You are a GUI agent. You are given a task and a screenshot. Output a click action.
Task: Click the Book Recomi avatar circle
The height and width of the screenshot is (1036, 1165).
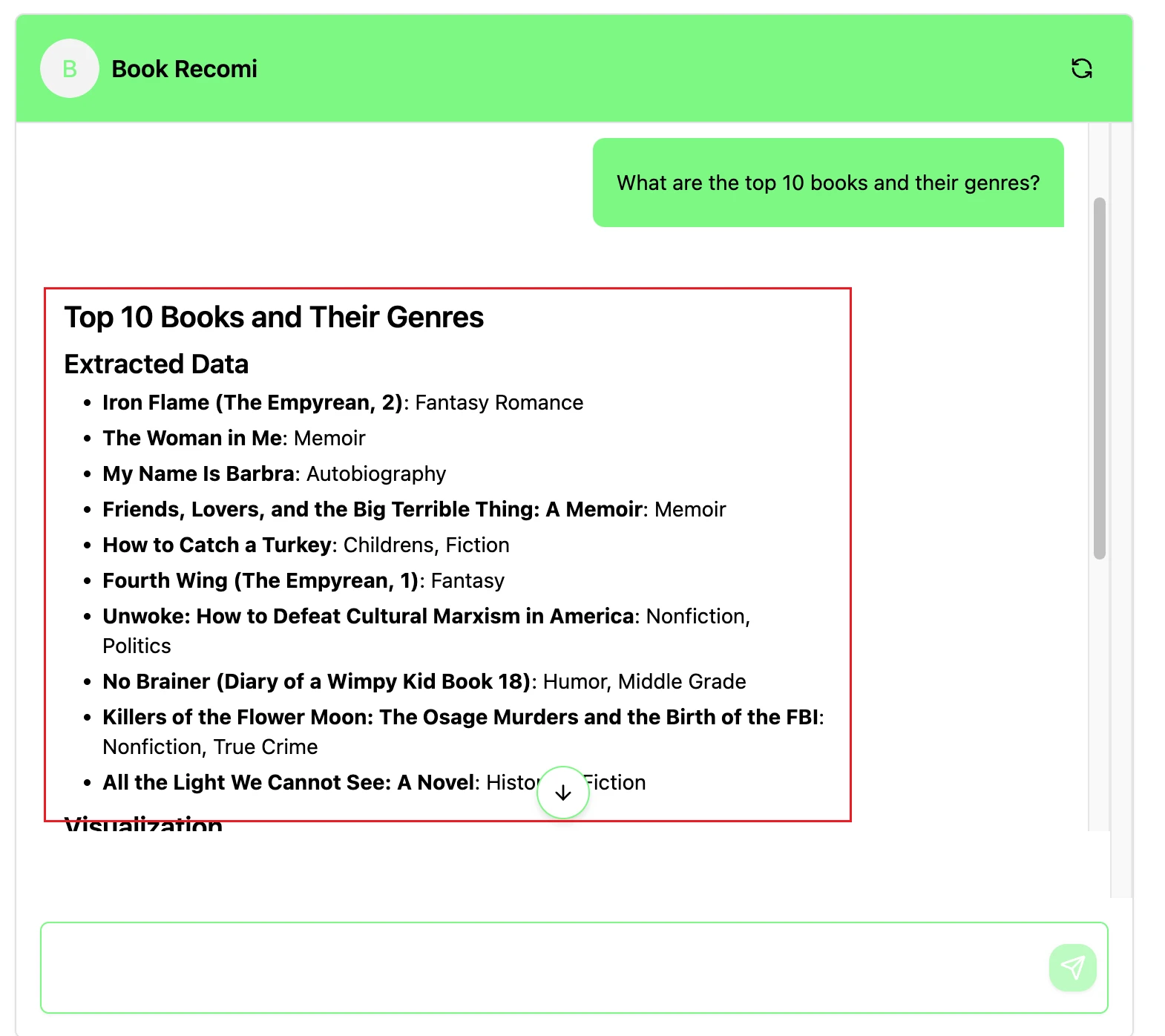click(x=70, y=68)
